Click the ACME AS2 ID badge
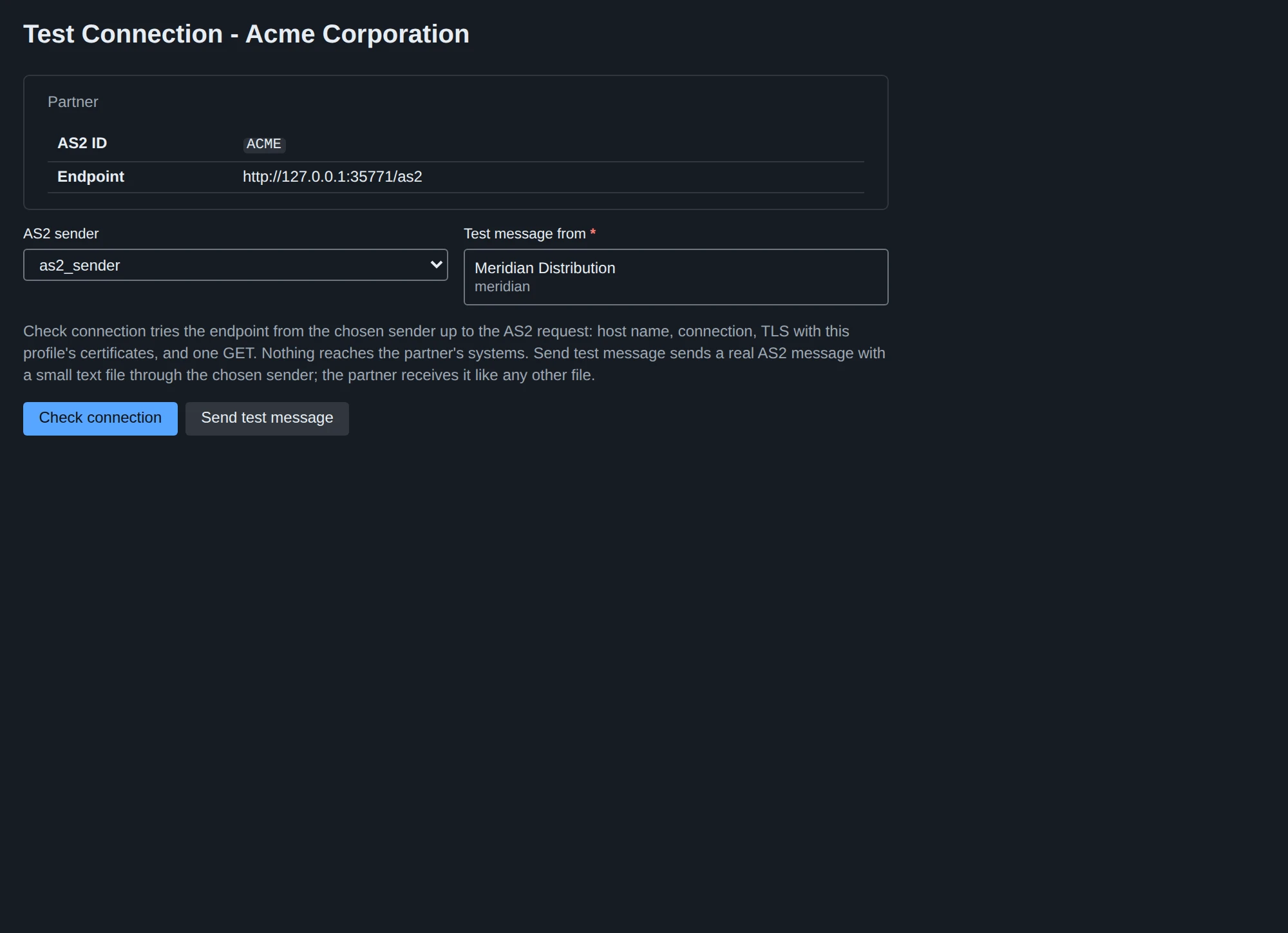The image size is (1288, 933). click(264, 144)
